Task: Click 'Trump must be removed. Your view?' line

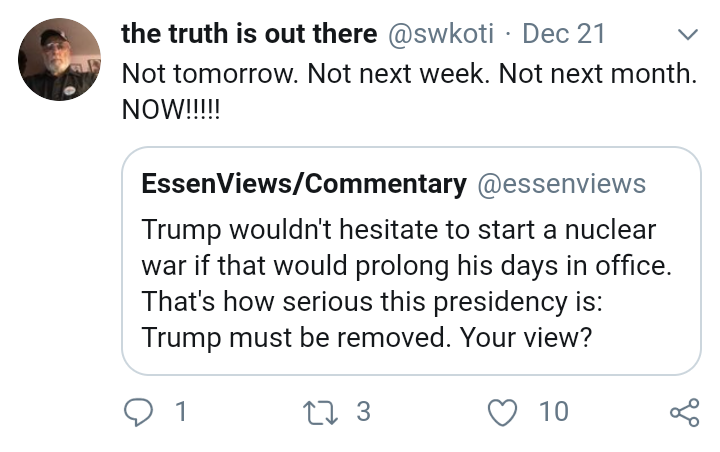Action: [367, 338]
